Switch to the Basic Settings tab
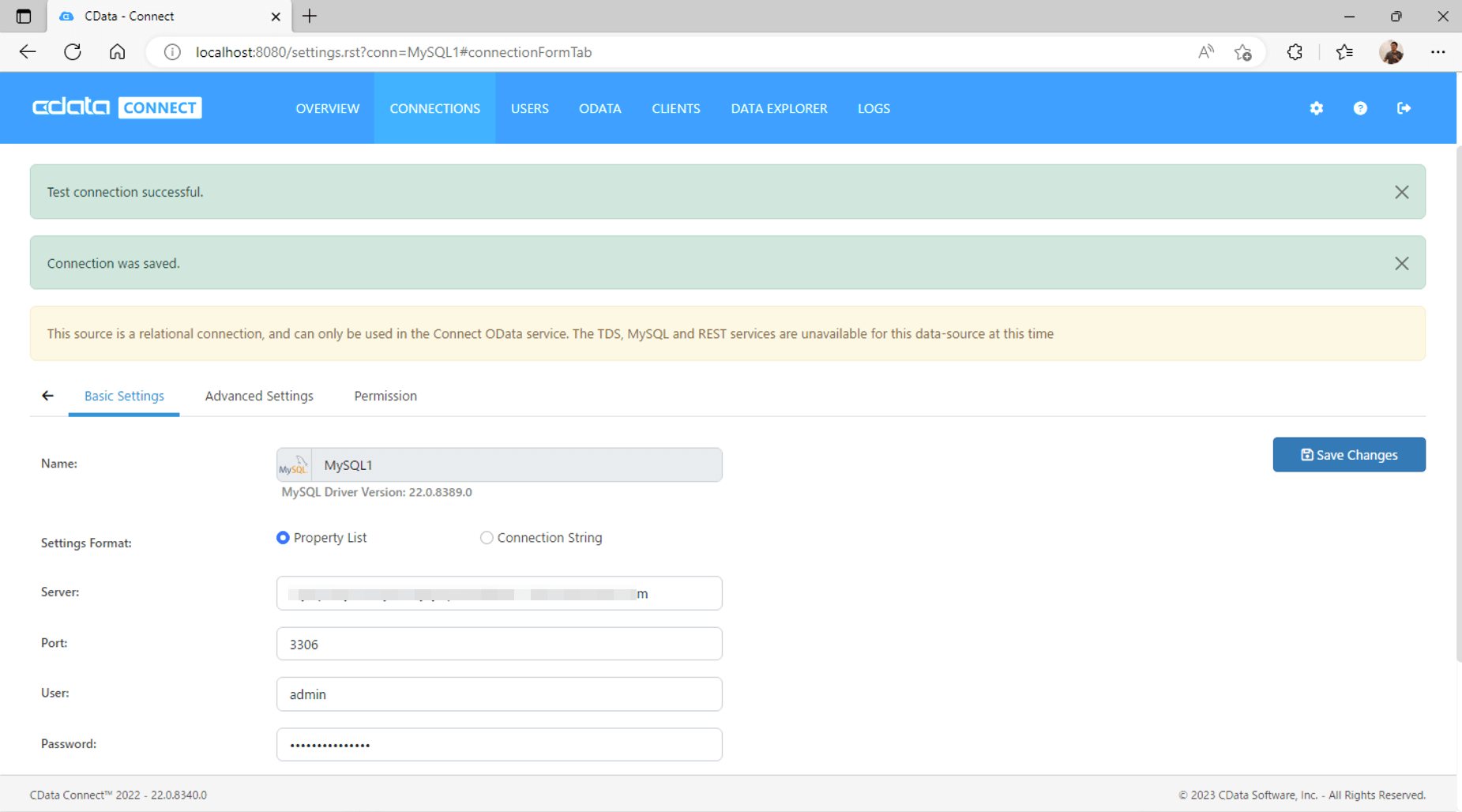 [124, 396]
